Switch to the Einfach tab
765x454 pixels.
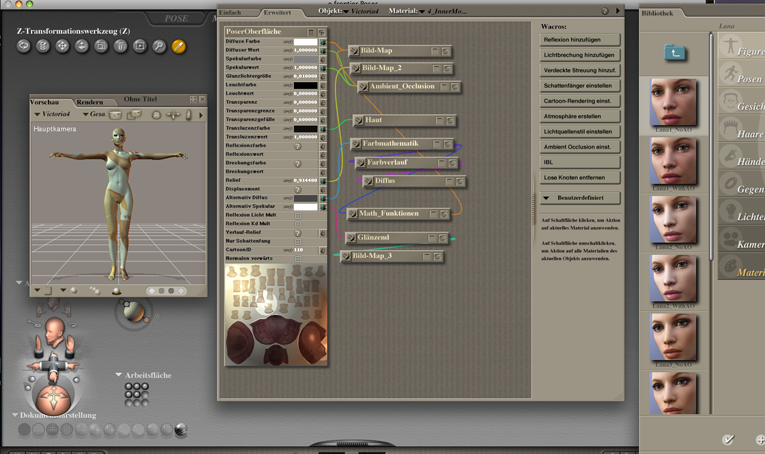pyautogui.click(x=230, y=12)
